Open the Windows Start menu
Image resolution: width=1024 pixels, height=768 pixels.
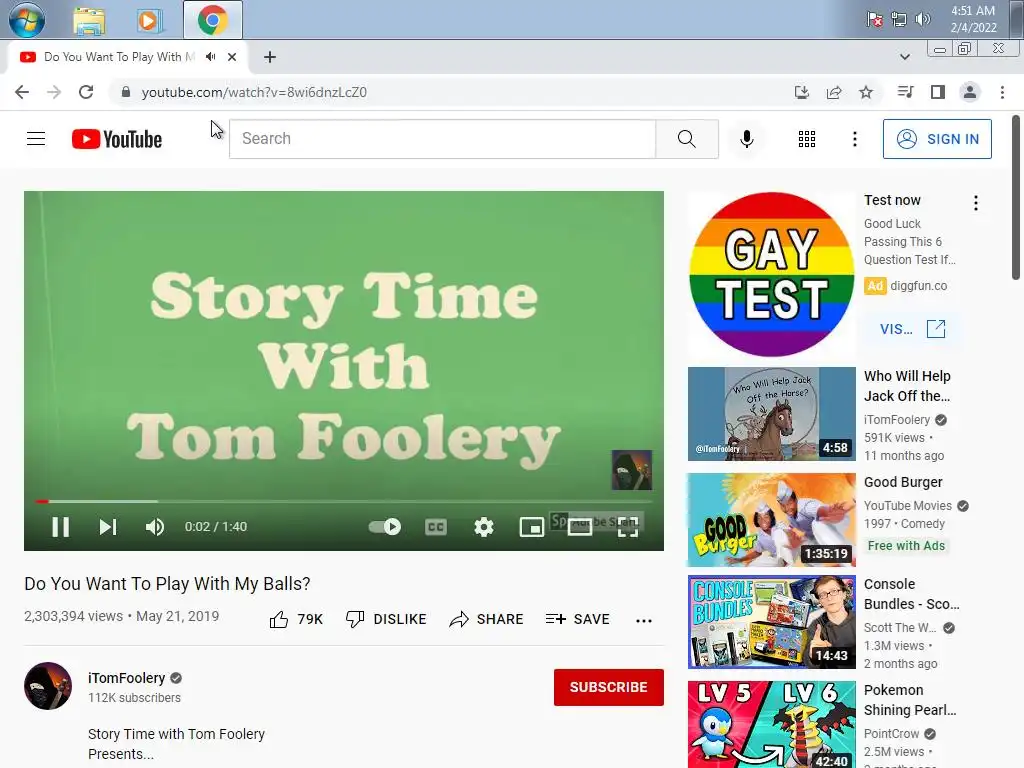27,20
